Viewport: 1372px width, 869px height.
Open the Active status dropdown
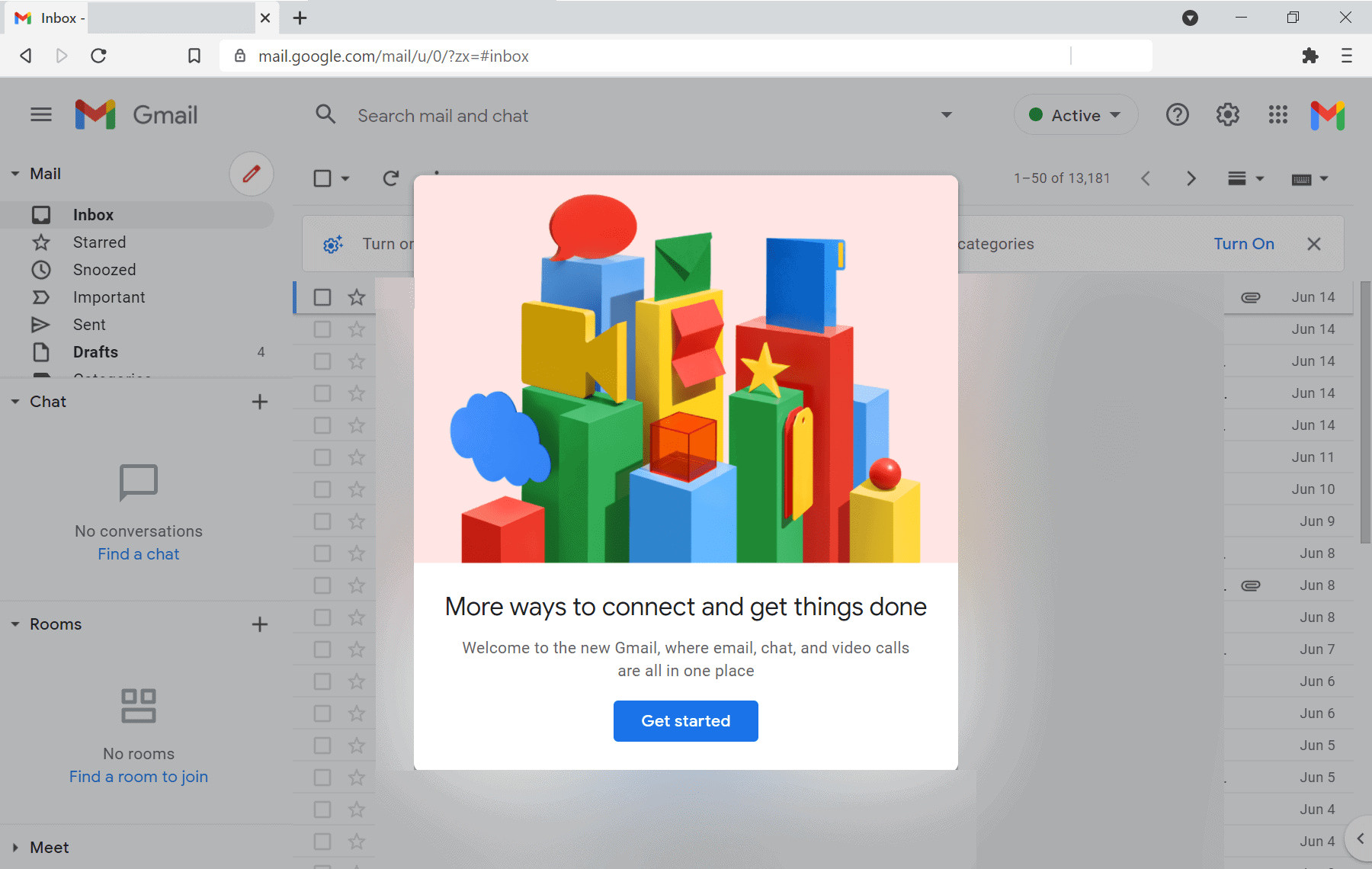coord(1075,115)
